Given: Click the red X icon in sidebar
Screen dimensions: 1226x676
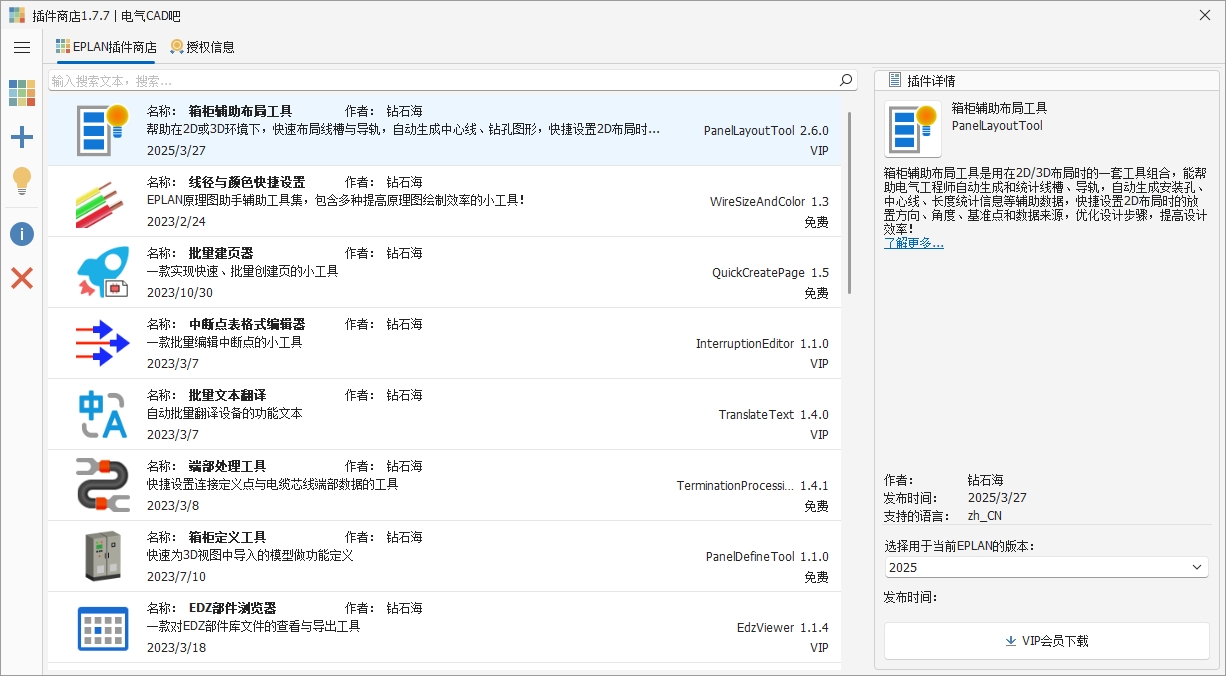Looking at the screenshot, I should pyautogui.click(x=22, y=278).
